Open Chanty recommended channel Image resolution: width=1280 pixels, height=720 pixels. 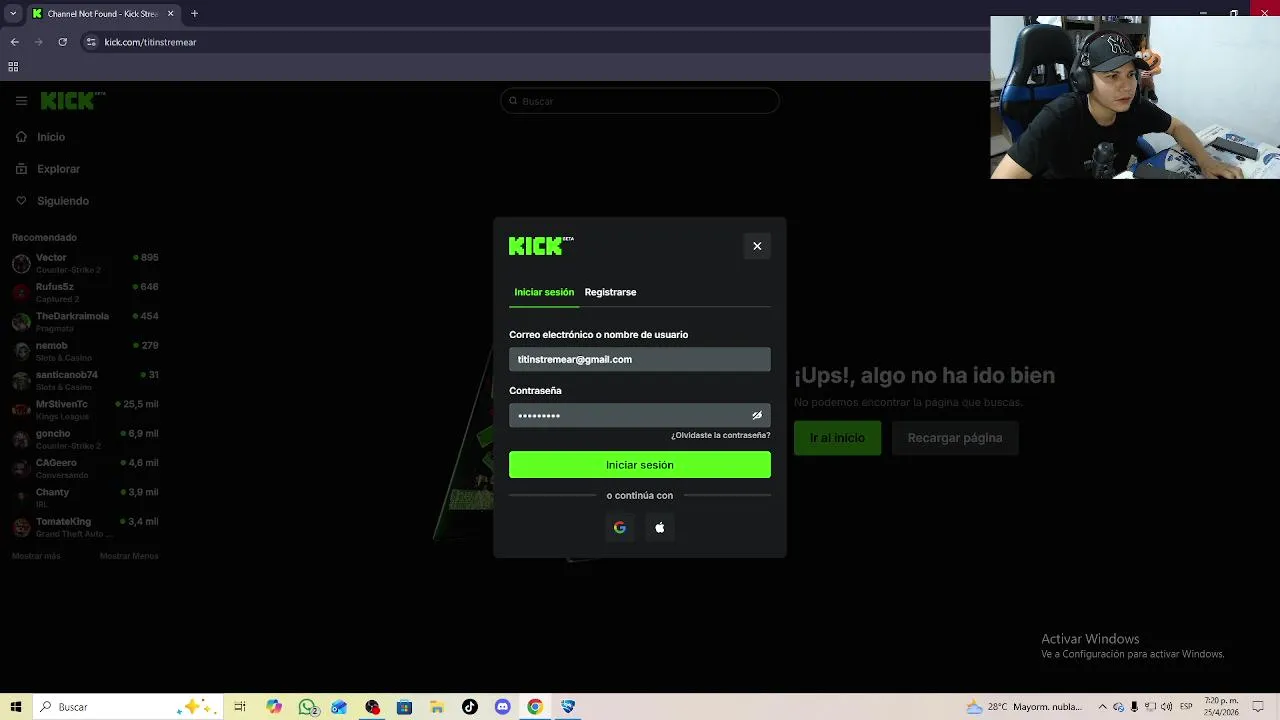coord(85,497)
